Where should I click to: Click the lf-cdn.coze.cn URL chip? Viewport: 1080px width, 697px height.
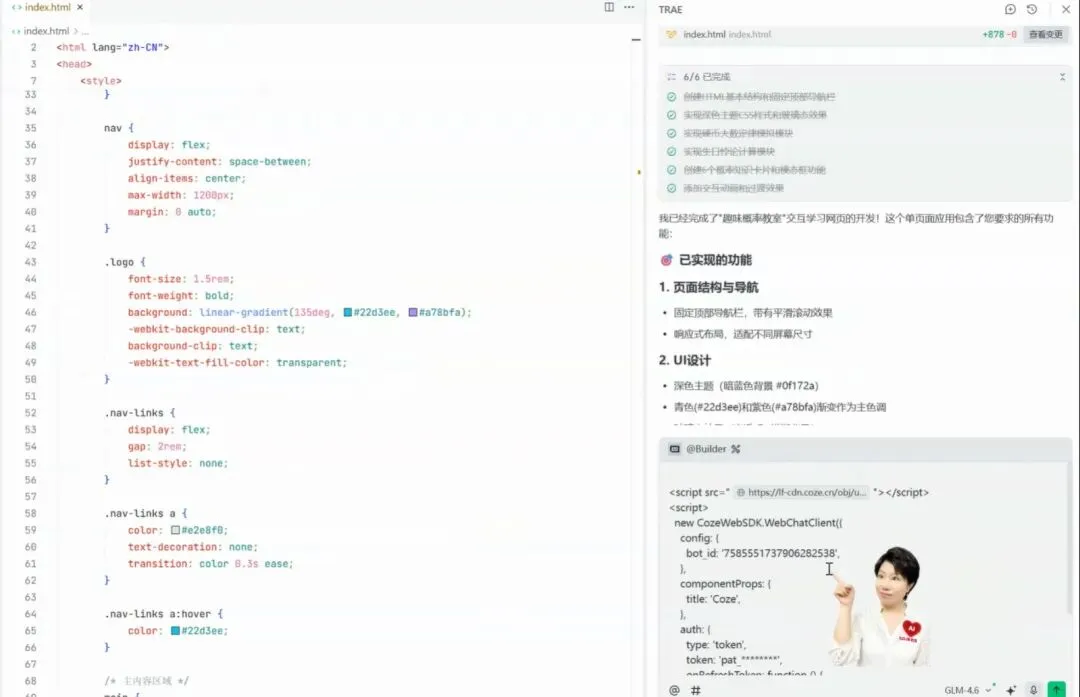point(801,492)
